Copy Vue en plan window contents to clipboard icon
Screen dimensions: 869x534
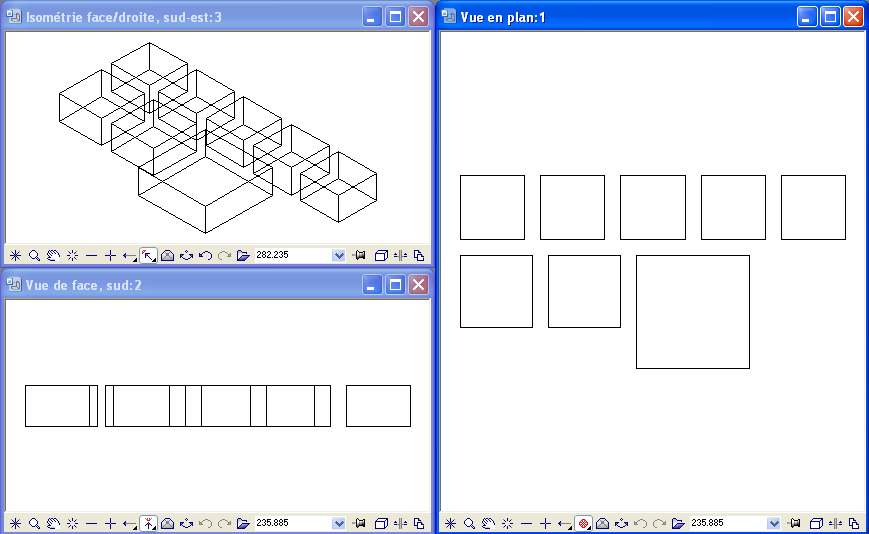854,523
